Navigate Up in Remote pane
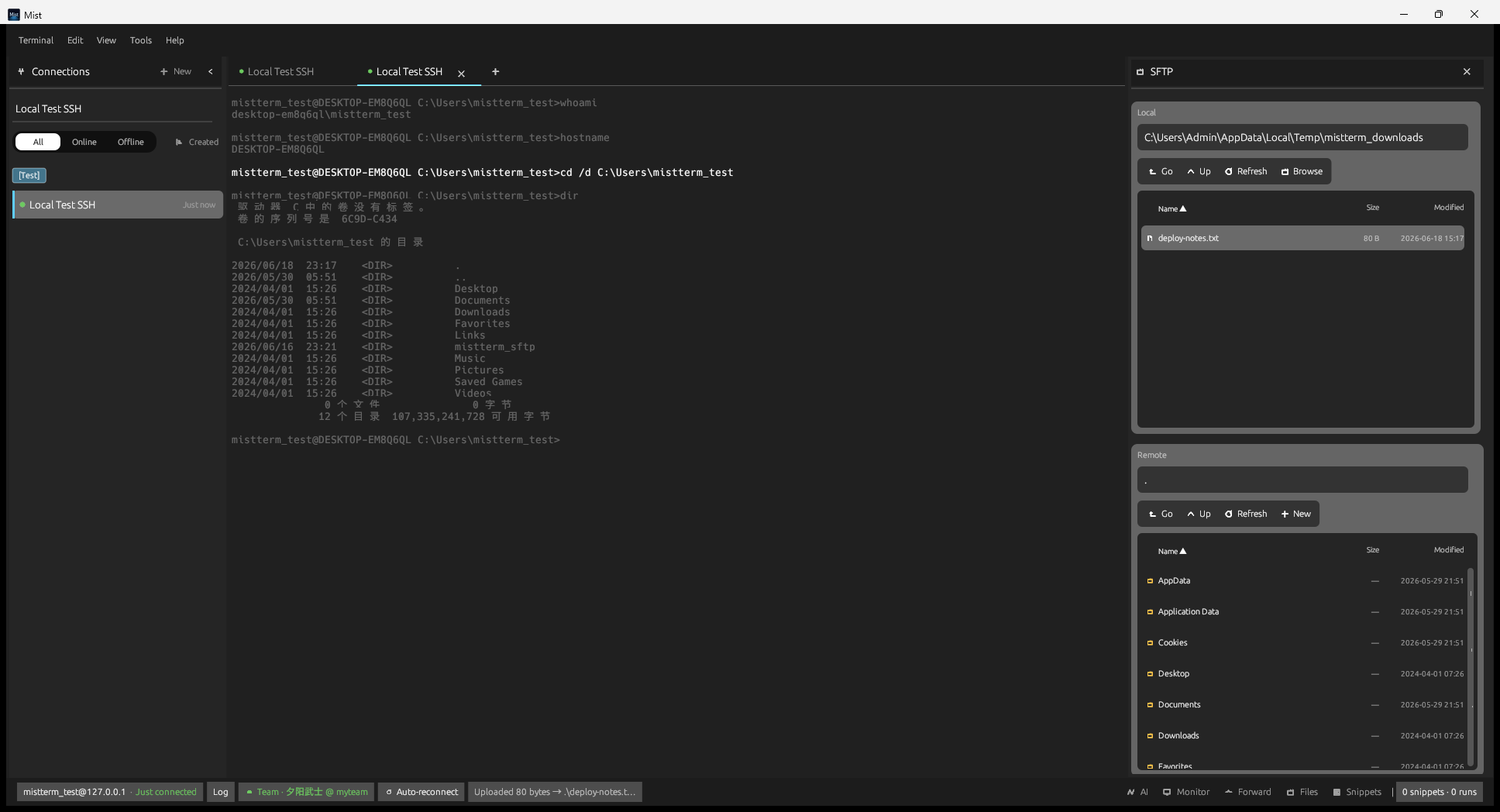This screenshot has width=1500, height=812. click(1199, 514)
